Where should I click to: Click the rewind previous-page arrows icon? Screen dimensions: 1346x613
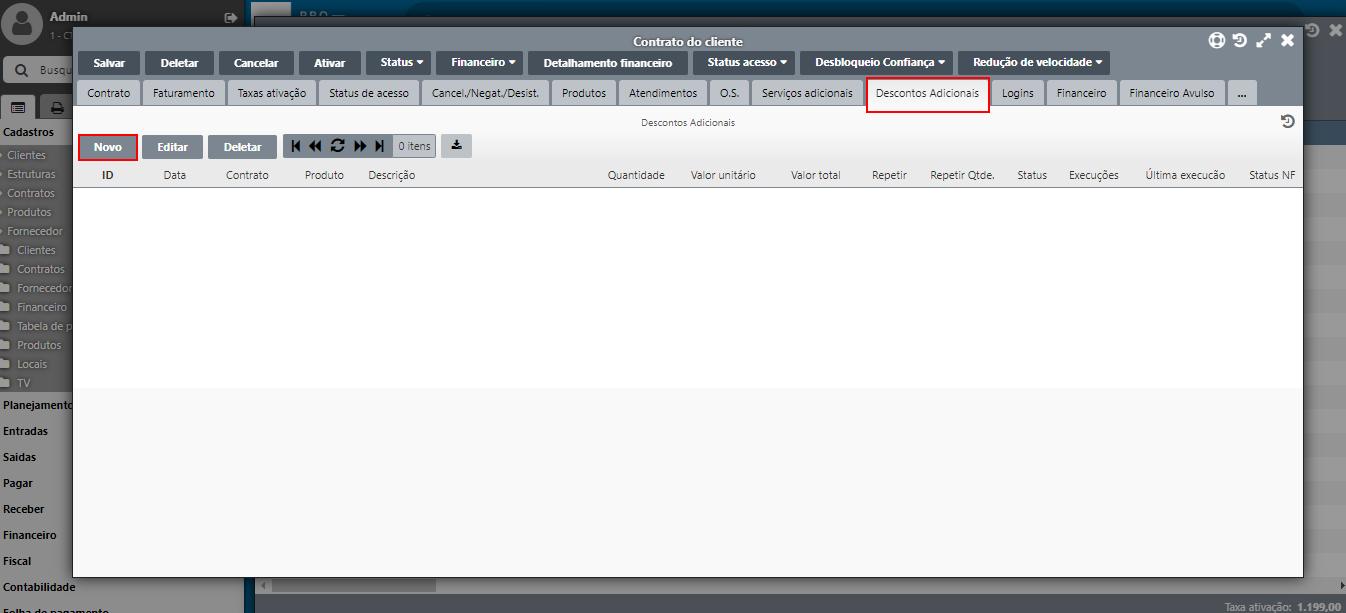point(315,146)
